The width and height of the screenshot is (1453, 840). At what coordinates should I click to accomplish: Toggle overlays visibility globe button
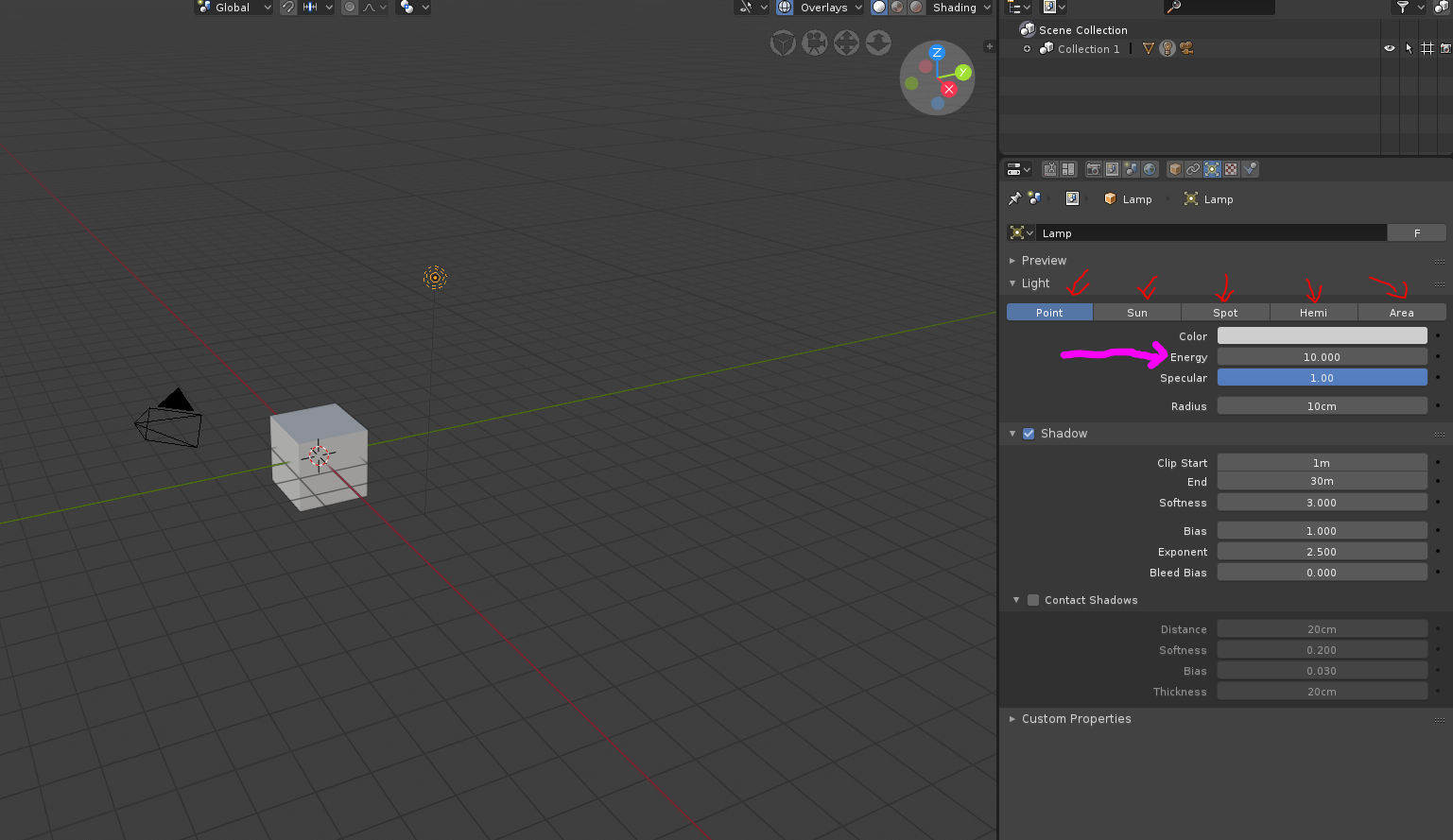(785, 8)
